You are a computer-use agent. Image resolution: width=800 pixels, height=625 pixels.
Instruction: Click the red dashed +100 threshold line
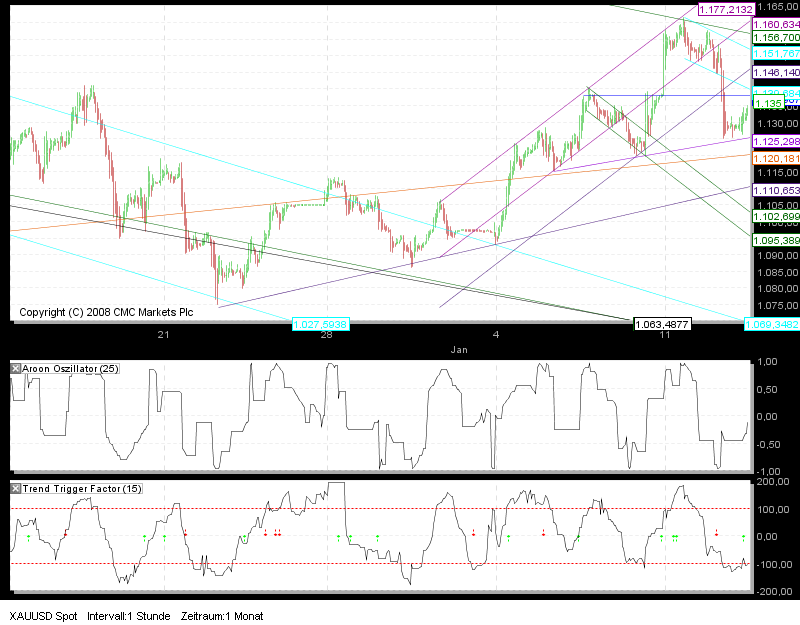click(x=400, y=509)
